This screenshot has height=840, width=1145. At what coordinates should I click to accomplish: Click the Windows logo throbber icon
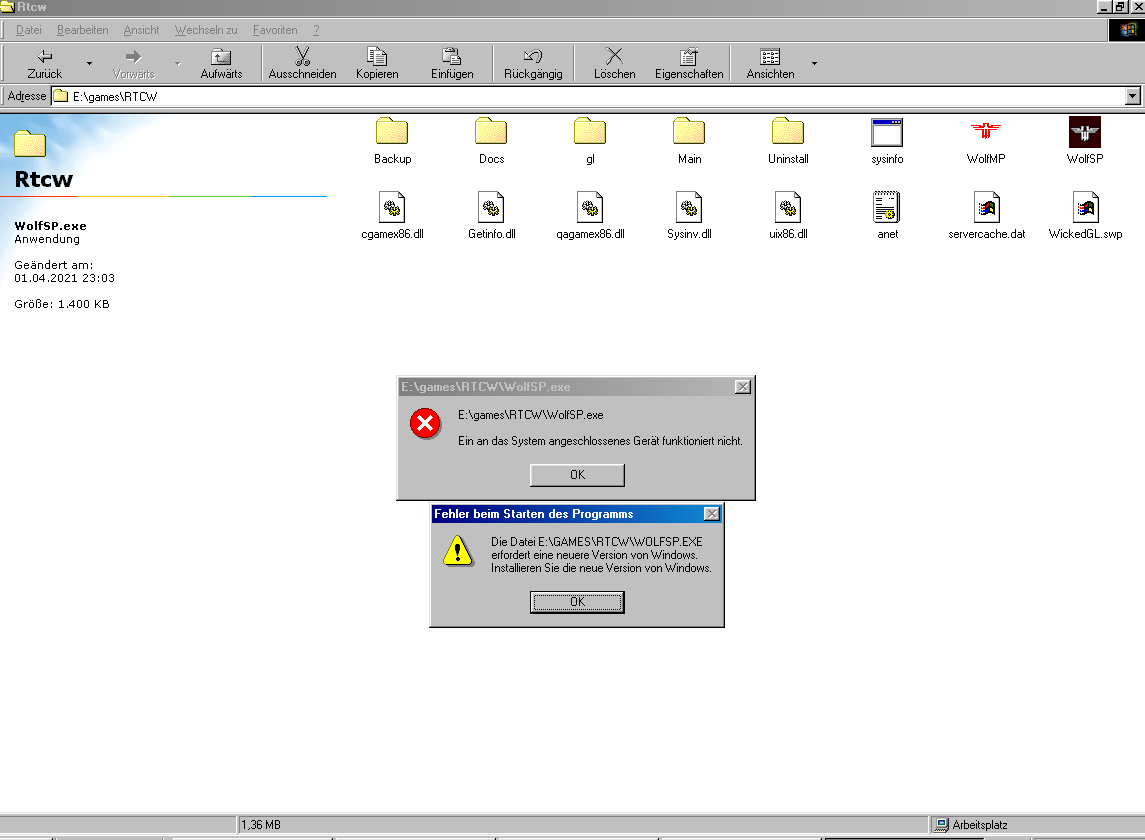tap(1127, 30)
